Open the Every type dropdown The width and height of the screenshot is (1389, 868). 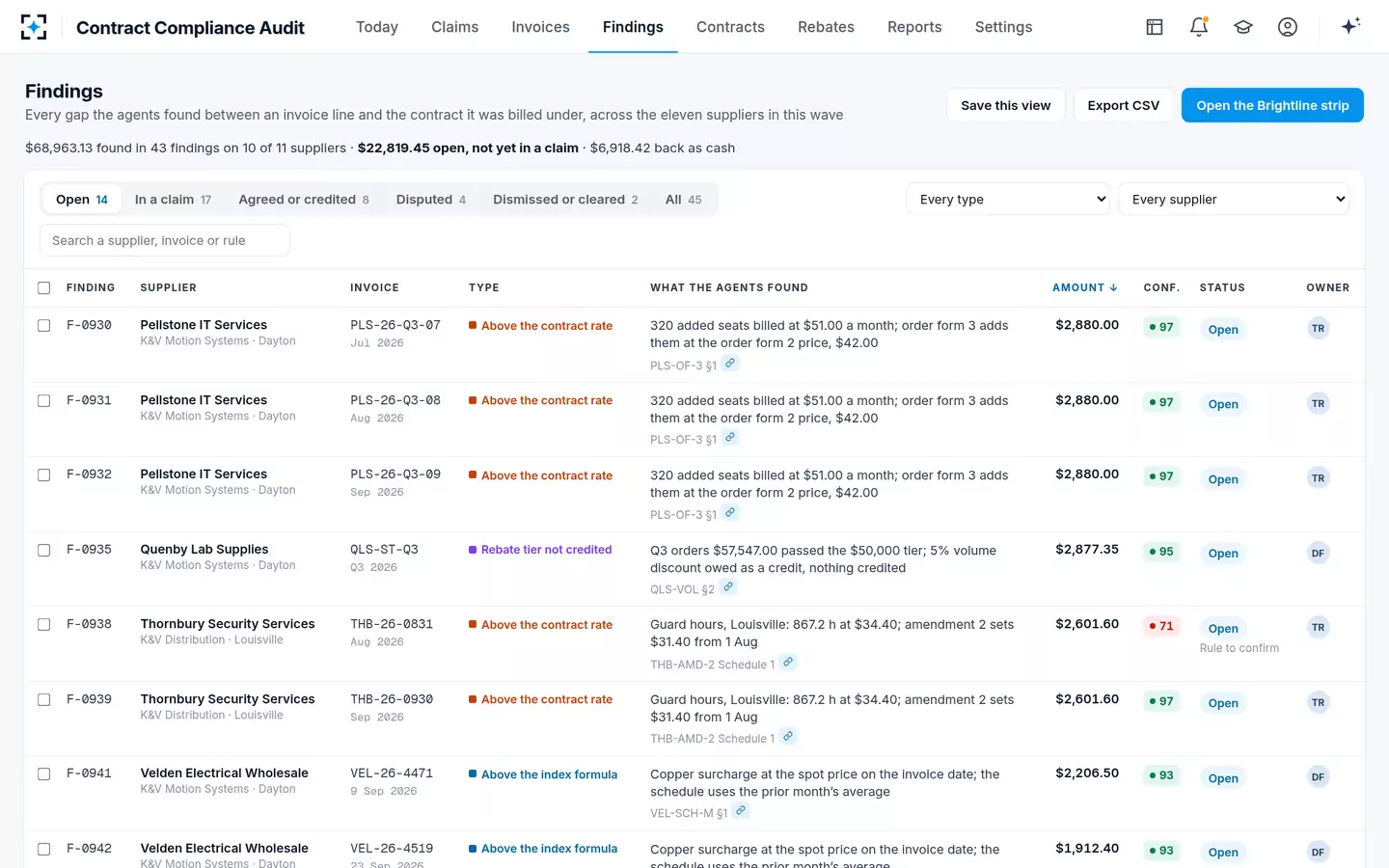(x=1008, y=200)
